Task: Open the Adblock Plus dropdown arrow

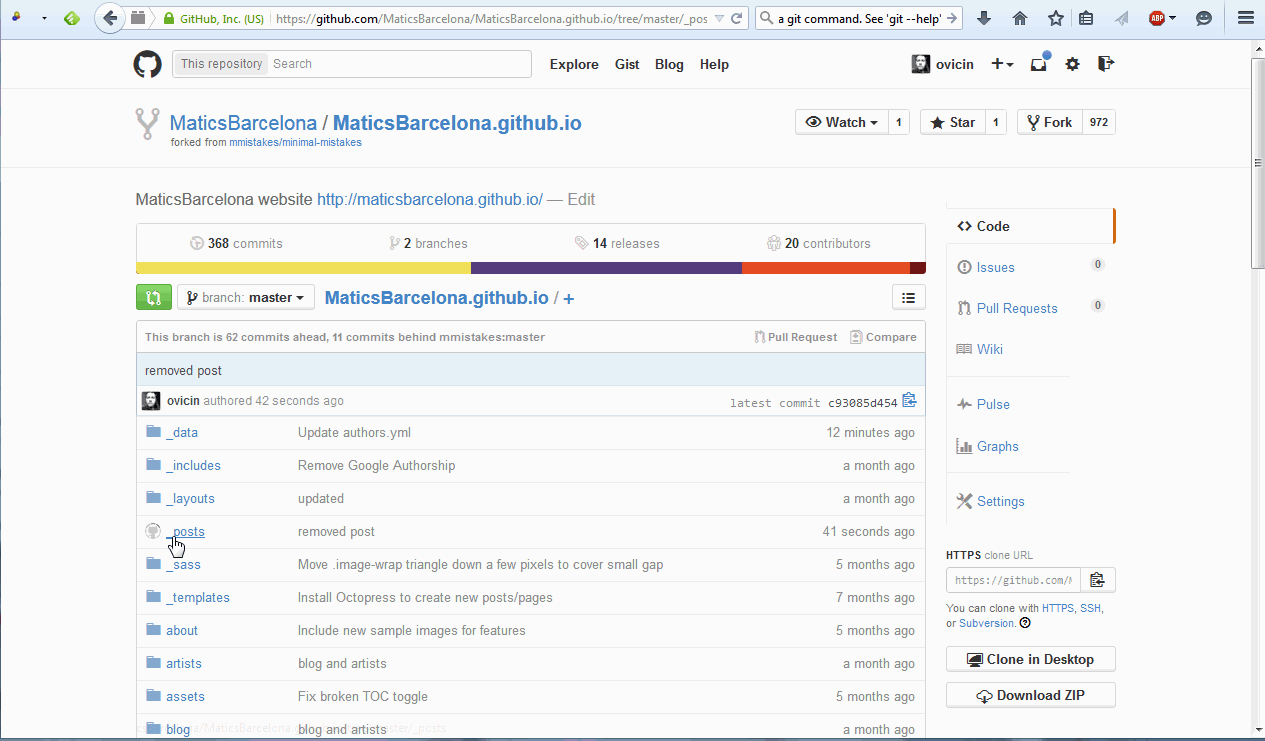Action: click(x=1173, y=18)
